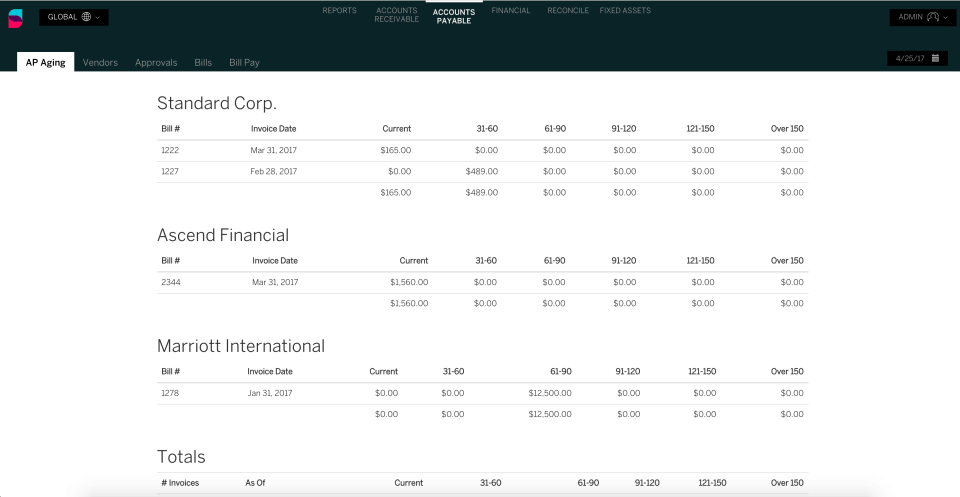Click the Standard Corp. vendor heading
The image size is (960, 497).
[x=217, y=103]
